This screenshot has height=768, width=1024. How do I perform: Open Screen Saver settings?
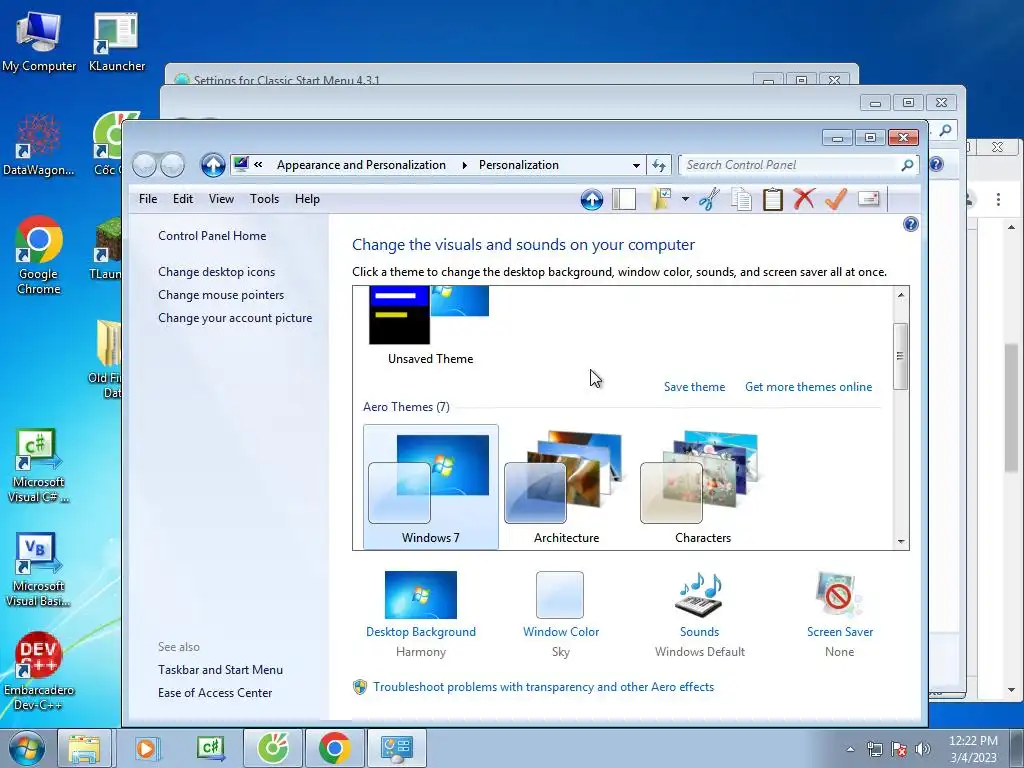click(x=840, y=614)
